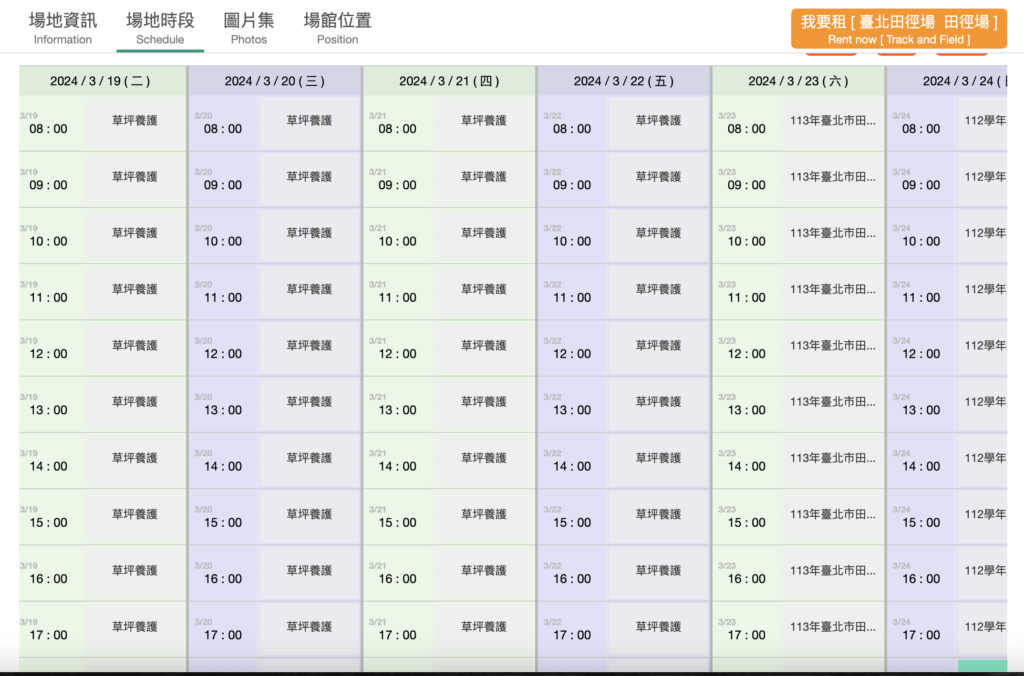The width and height of the screenshot is (1024, 676).
Task: Select the 2024/3/23 (六) date header
Action: (798, 81)
